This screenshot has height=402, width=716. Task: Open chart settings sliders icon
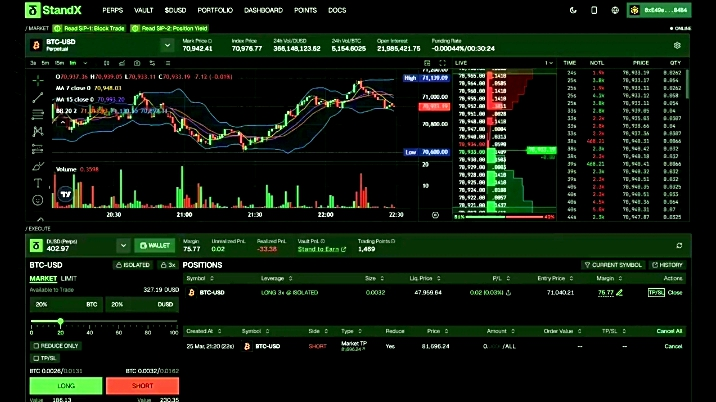(153, 63)
